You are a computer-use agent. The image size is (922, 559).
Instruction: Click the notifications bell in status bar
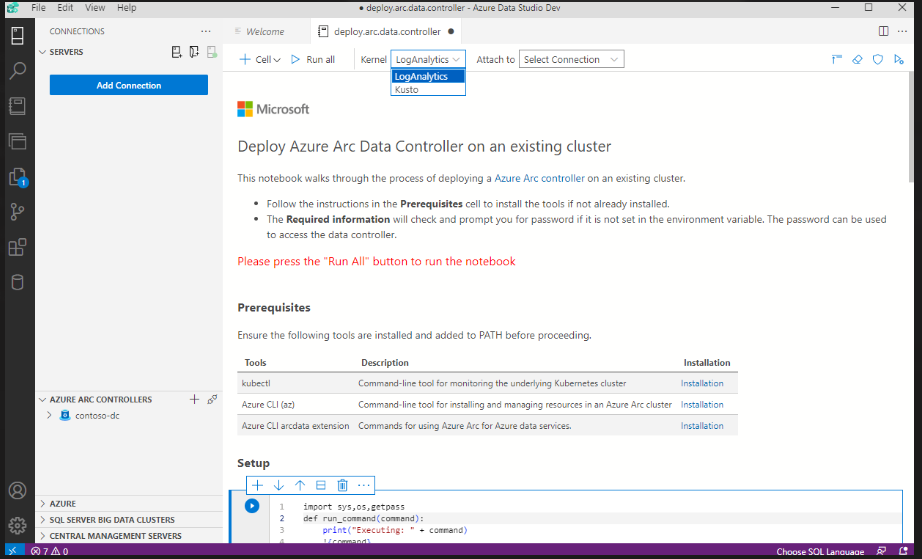click(904, 551)
